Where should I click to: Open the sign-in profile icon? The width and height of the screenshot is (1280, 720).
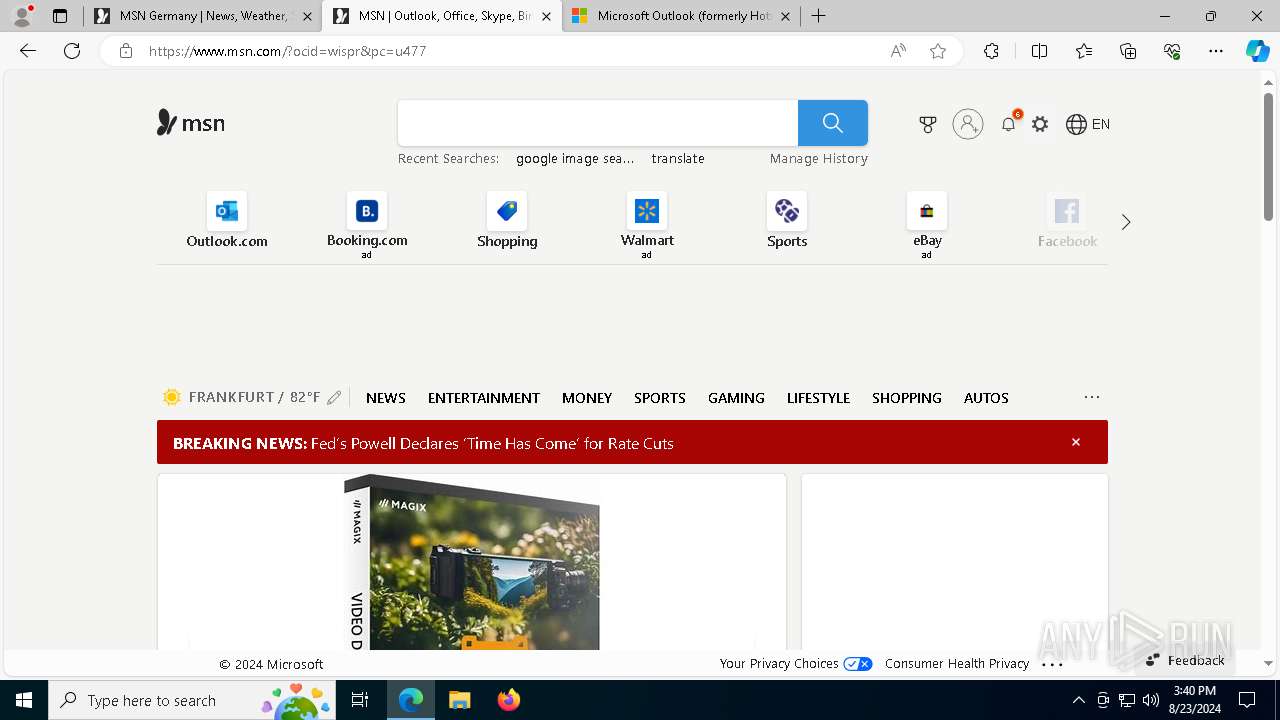click(968, 124)
